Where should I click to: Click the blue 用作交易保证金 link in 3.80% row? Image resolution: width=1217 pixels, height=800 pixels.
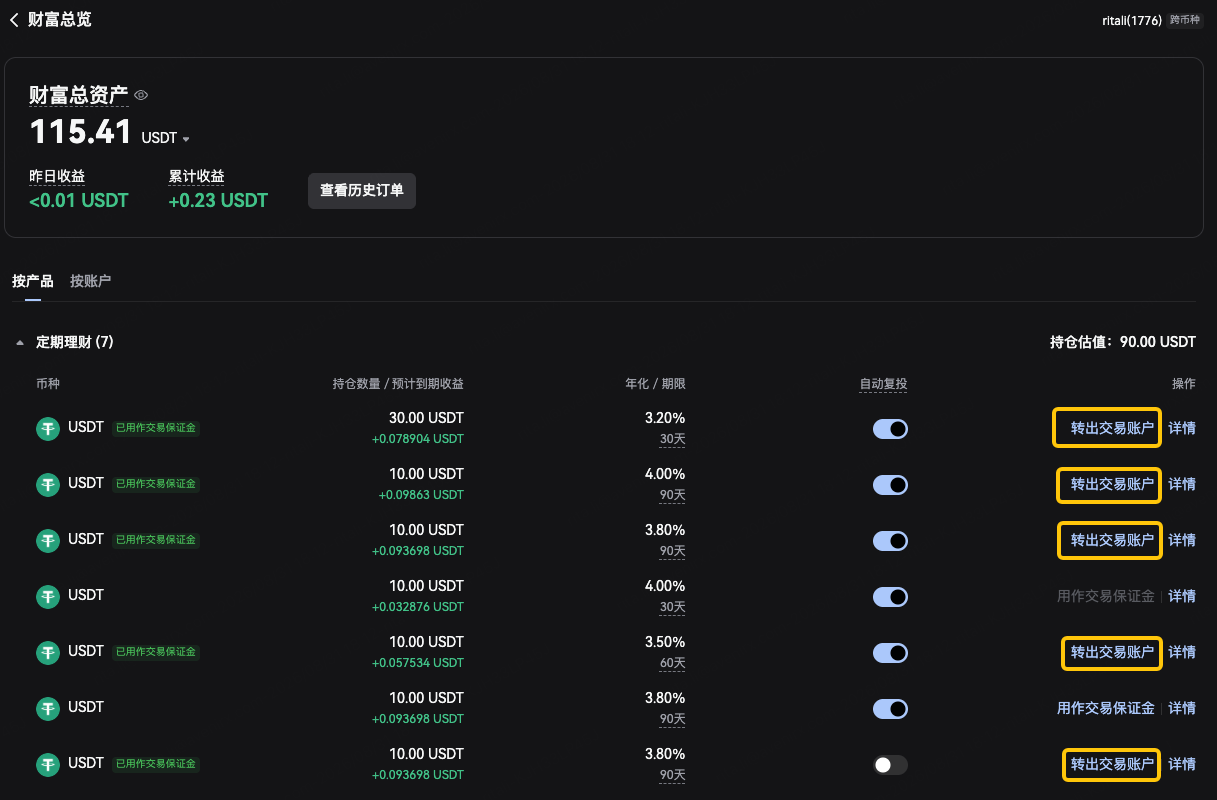tap(1106, 708)
